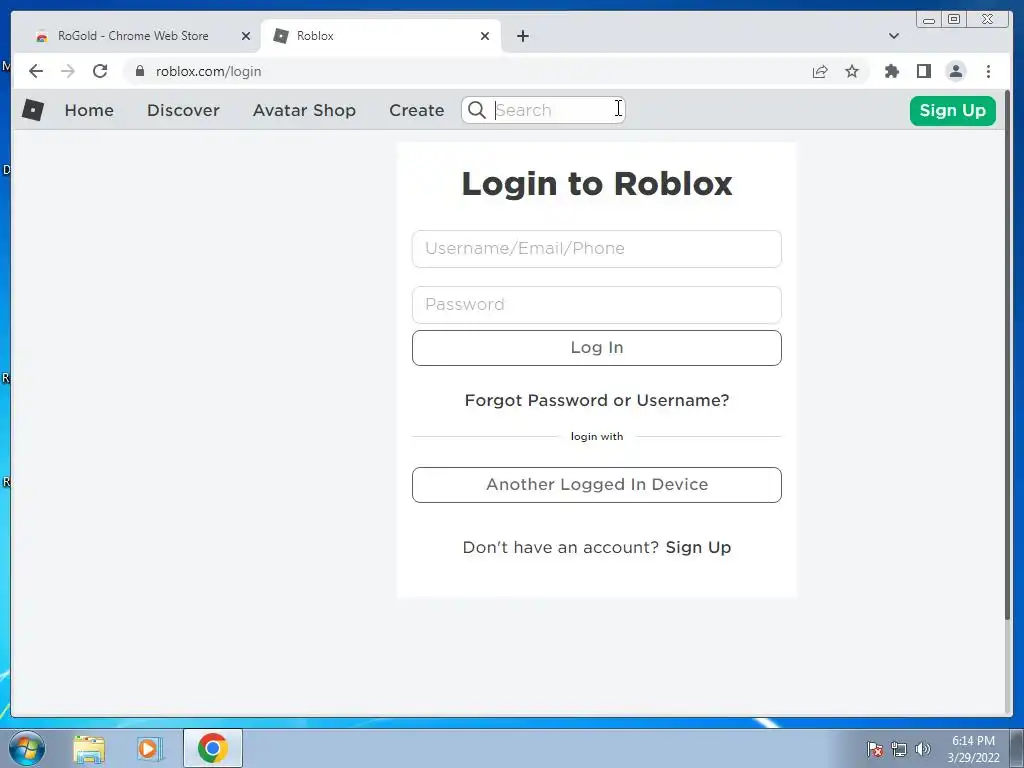
Task: Click Another Logged In Device button
Action: [x=596, y=485]
